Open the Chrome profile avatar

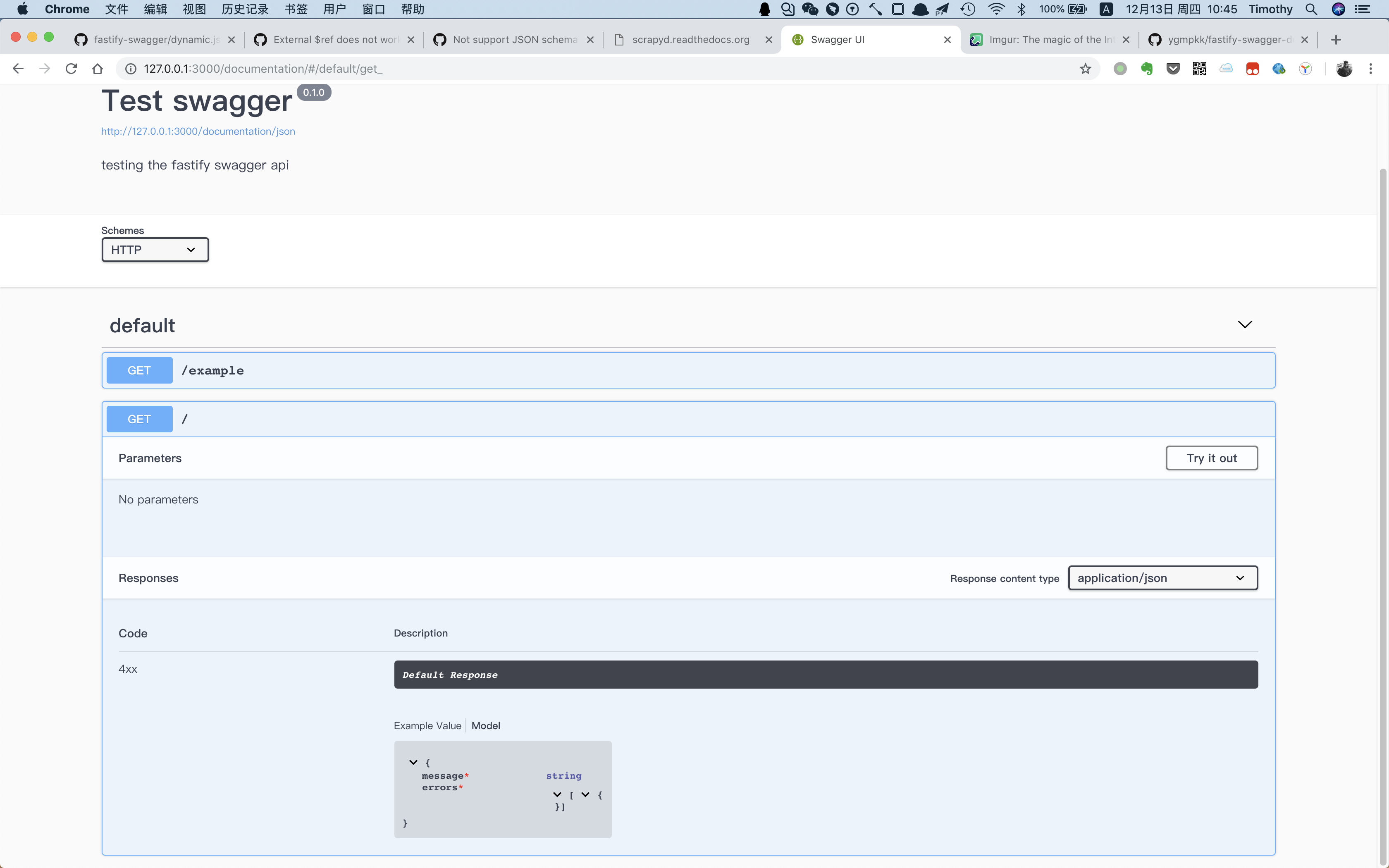tap(1344, 68)
